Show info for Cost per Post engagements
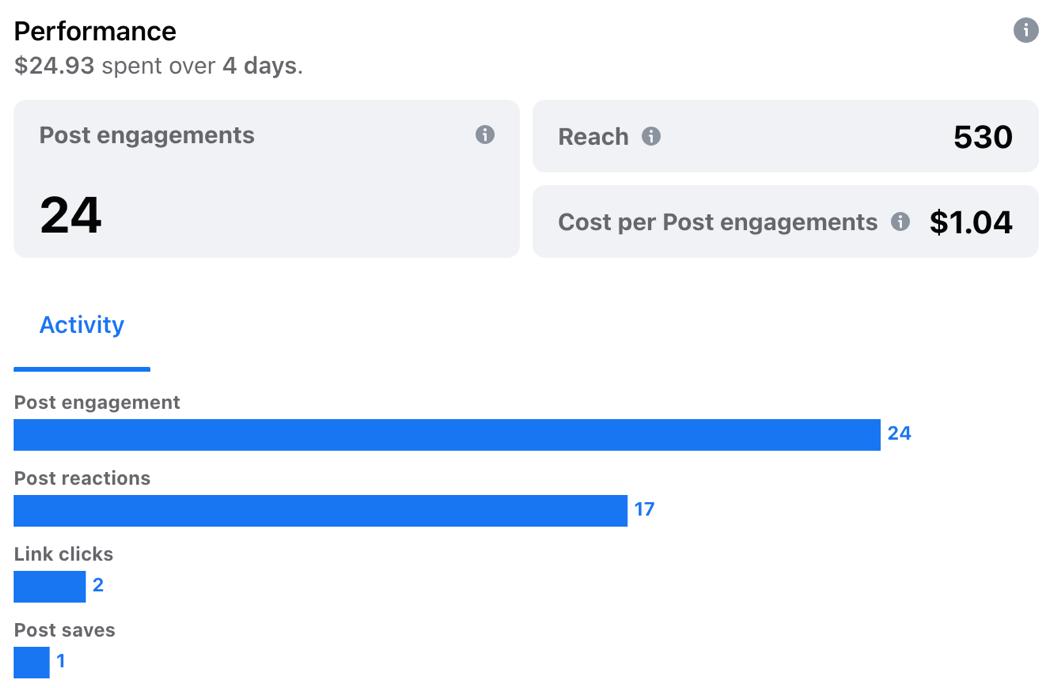Viewport: 1054px width, 688px height. click(900, 222)
